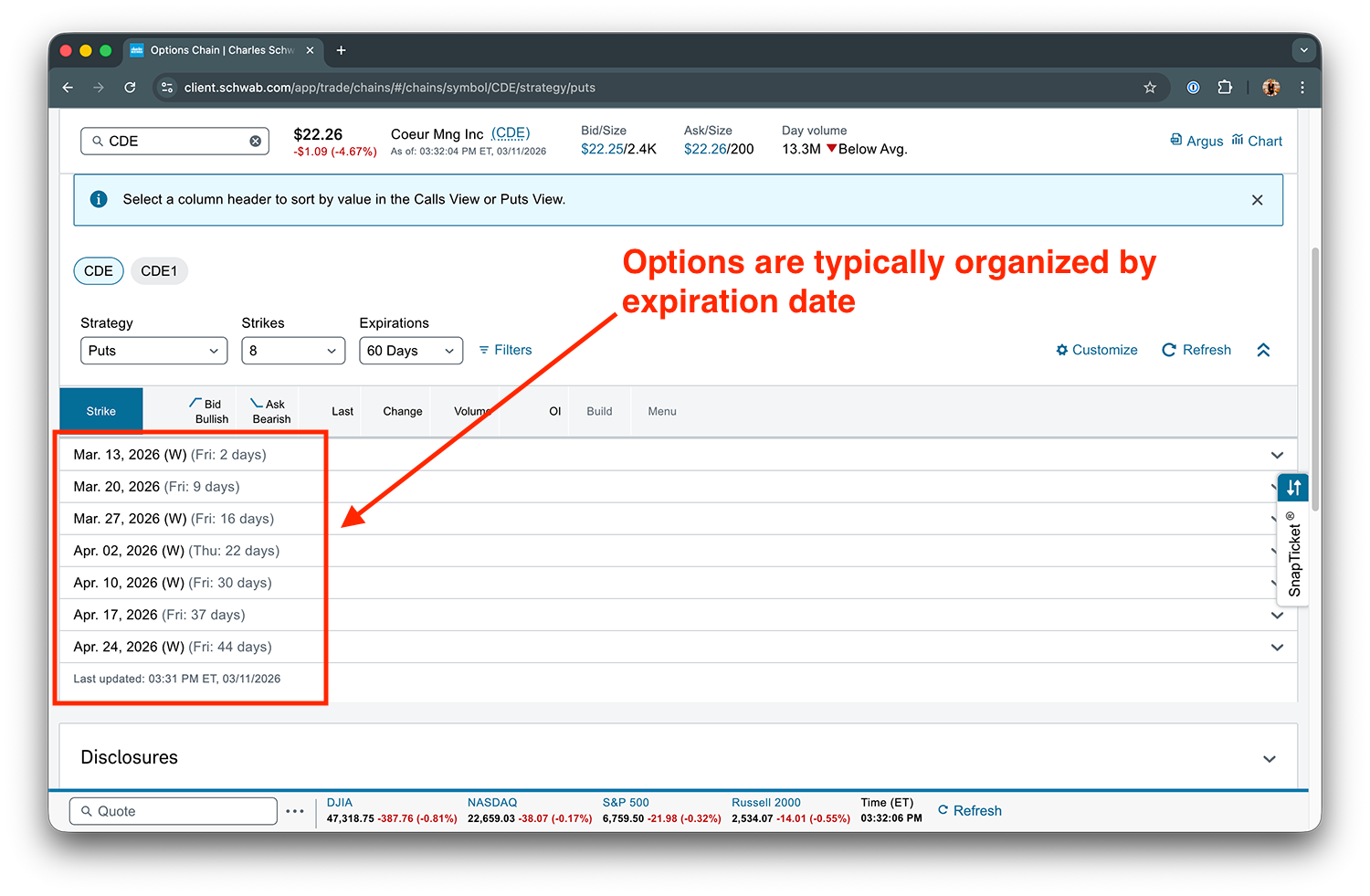The width and height of the screenshot is (1370, 896).
Task: Sort by the Bid Bullish column header
Action: click(209, 411)
